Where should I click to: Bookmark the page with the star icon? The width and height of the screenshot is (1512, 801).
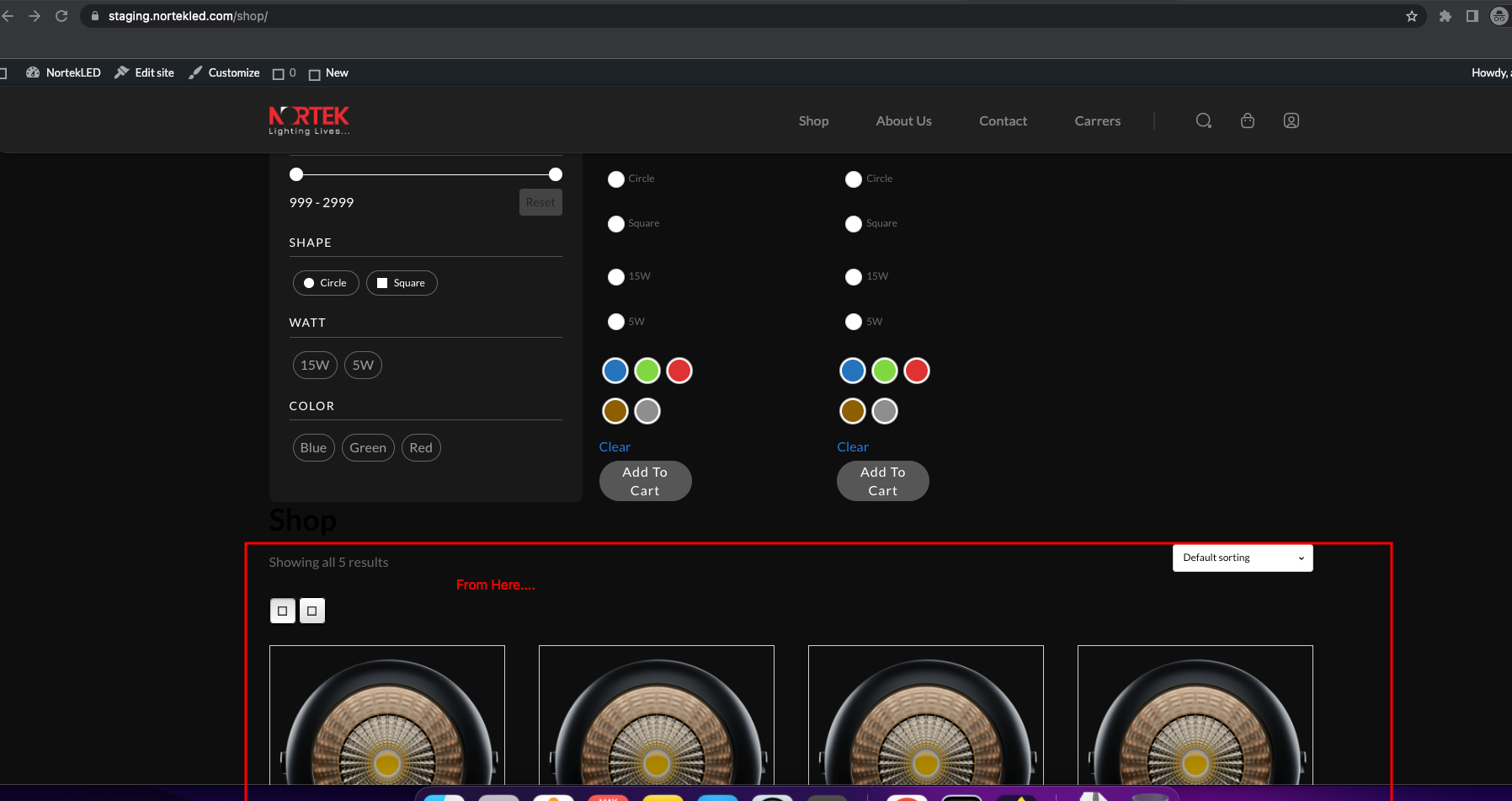1412,16
